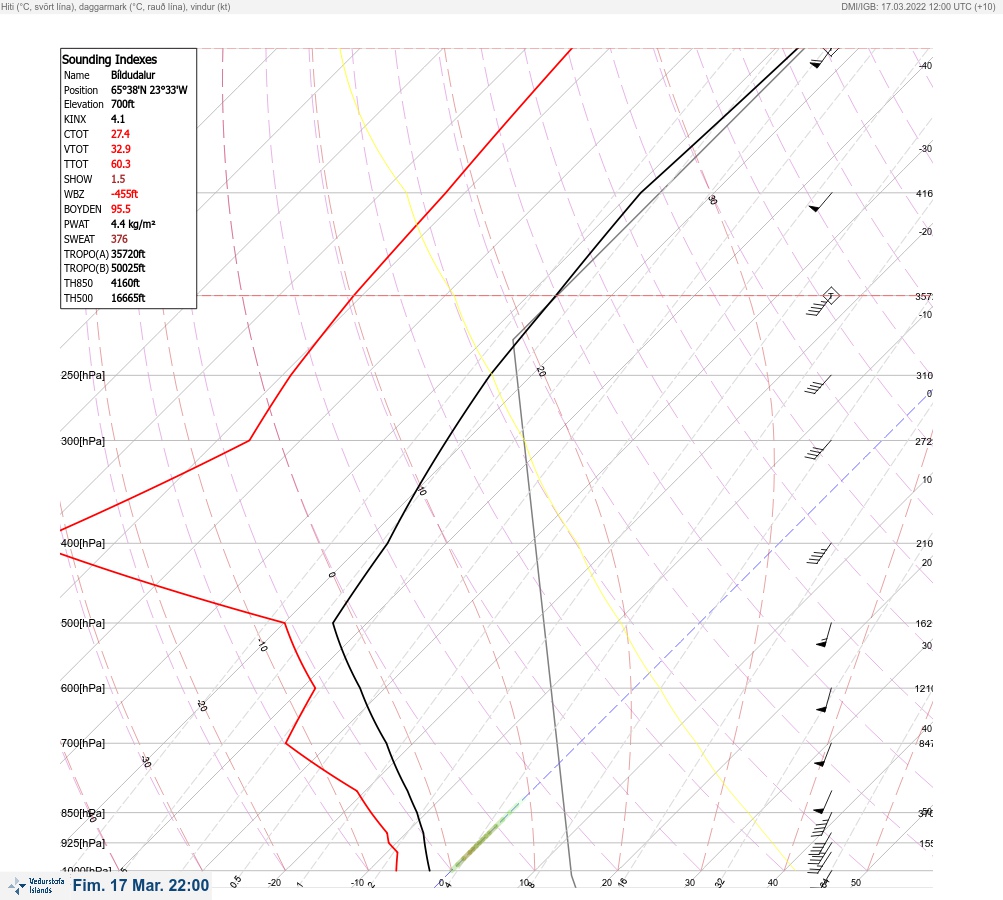Screen dimensions: 1003x900
Task: Select BOYDEN value 95.5
Action: click(x=121, y=209)
